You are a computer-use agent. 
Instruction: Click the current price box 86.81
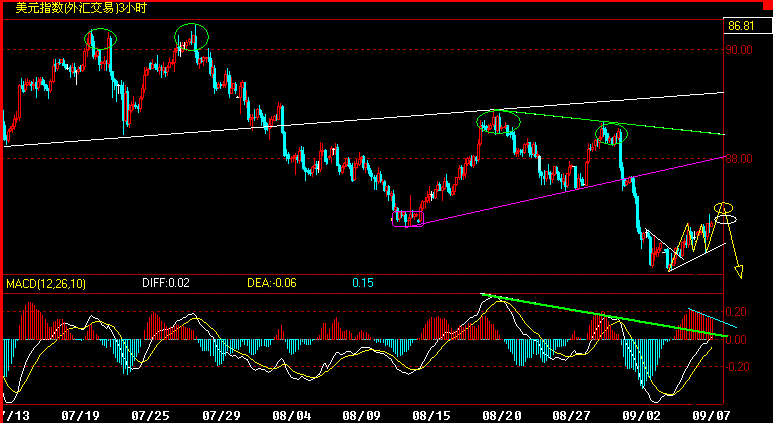coord(747,26)
